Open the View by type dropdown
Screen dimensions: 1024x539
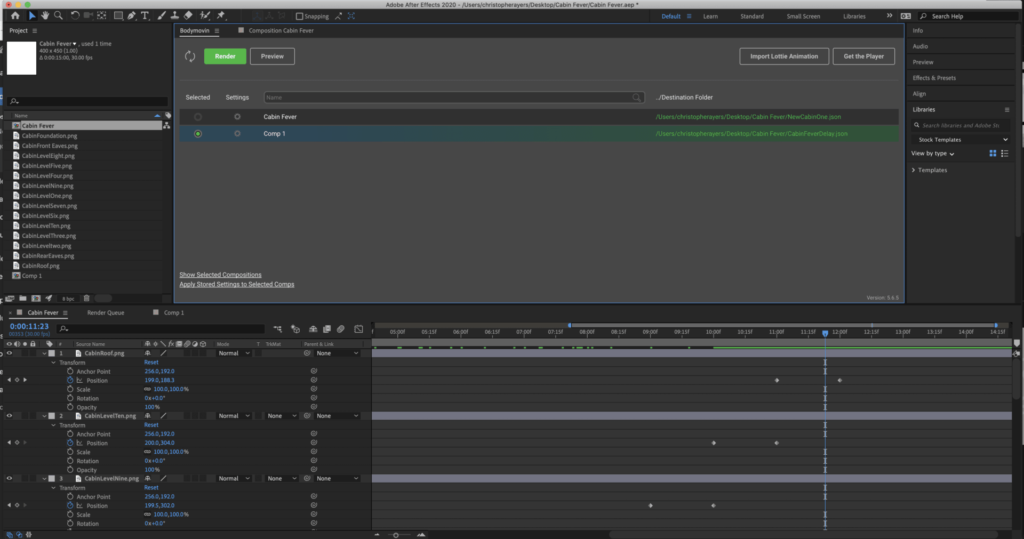coord(933,154)
